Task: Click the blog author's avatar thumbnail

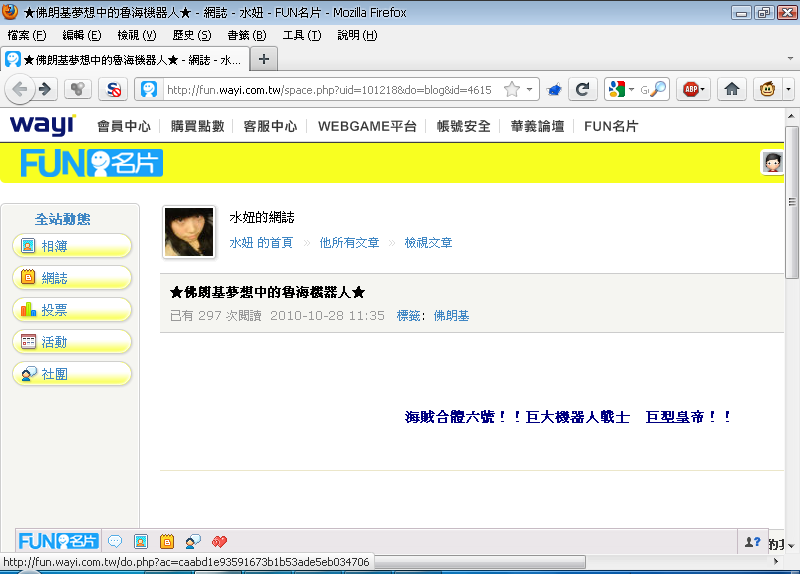Action: [x=188, y=232]
